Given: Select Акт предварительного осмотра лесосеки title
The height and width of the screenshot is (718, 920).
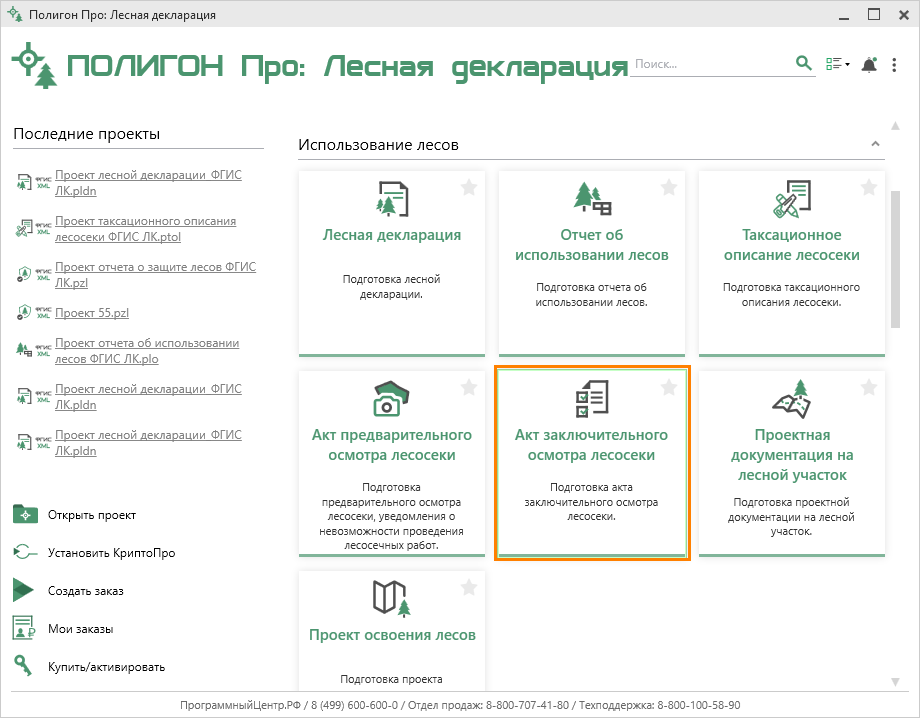Looking at the screenshot, I should 392,445.
